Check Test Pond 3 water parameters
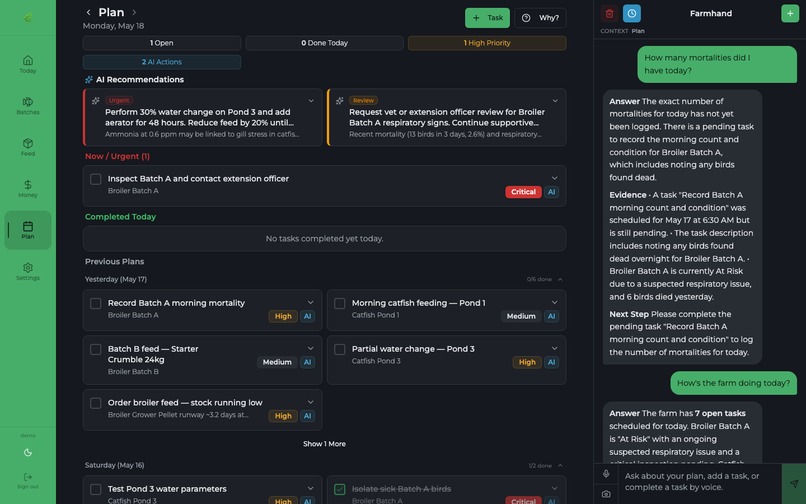Viewport: 806px width, 504px height. [x=96, y=489]
